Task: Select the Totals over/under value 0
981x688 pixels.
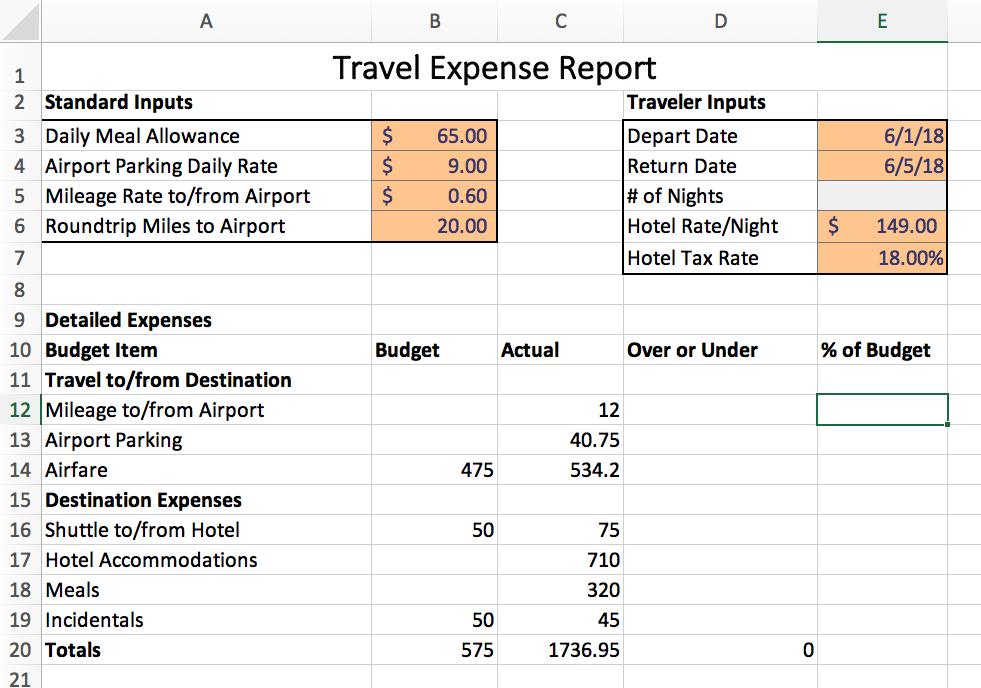Action: [720, 650]
